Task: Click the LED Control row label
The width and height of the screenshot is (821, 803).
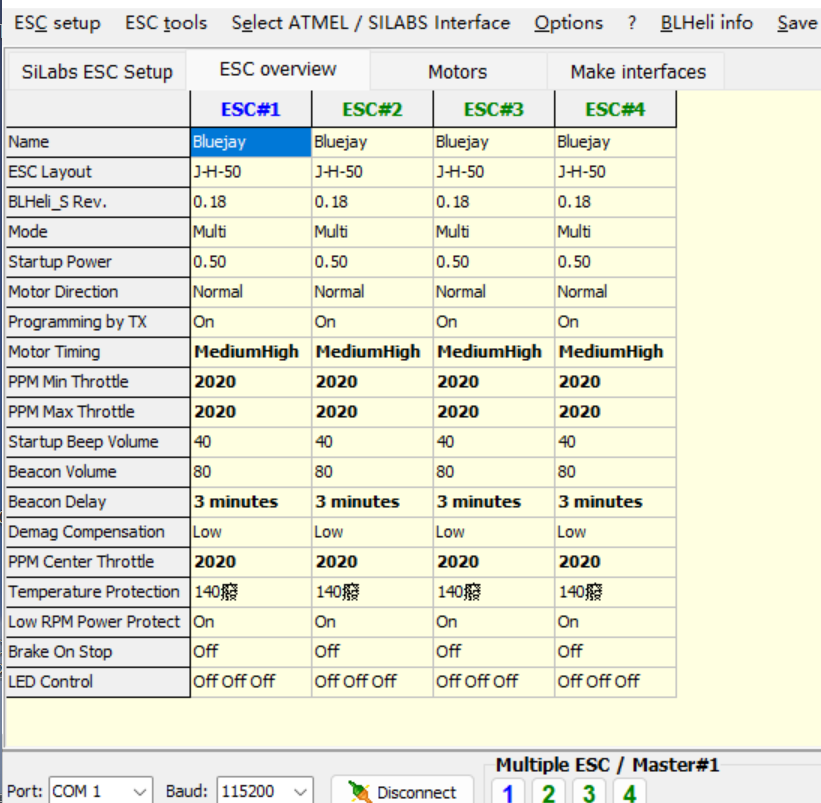Action: (x=98, y=682)
